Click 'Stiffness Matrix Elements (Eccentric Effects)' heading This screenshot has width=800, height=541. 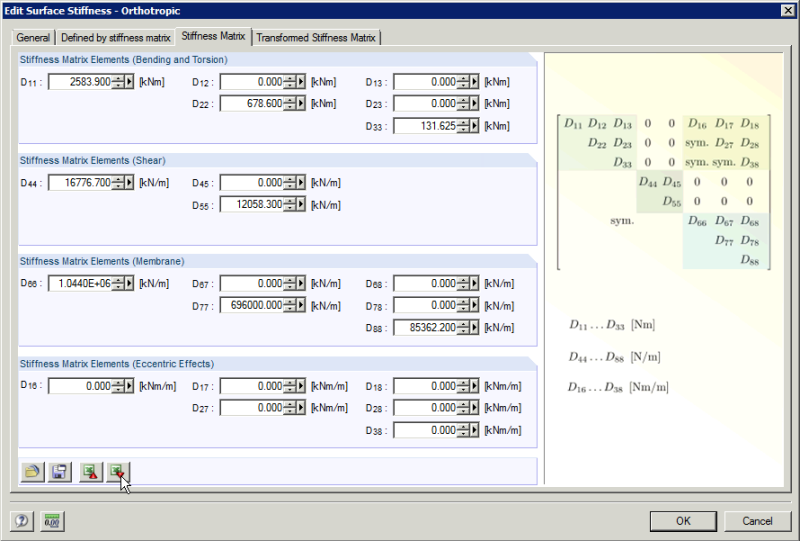(x=117, y=364)
